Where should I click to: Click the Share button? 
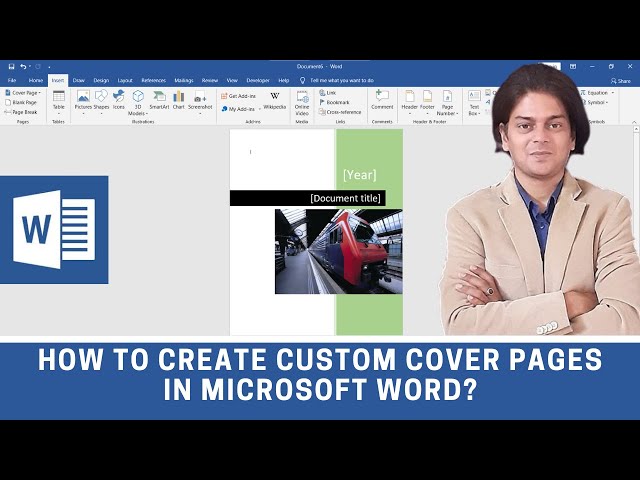[620, 81]
